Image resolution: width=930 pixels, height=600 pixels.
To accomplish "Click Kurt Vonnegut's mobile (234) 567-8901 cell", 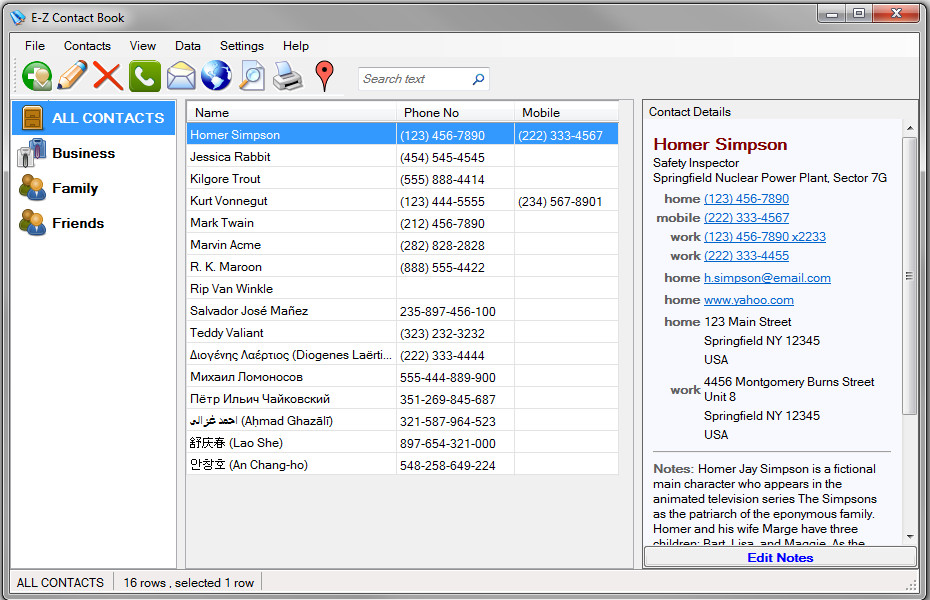I will [566, 201].
